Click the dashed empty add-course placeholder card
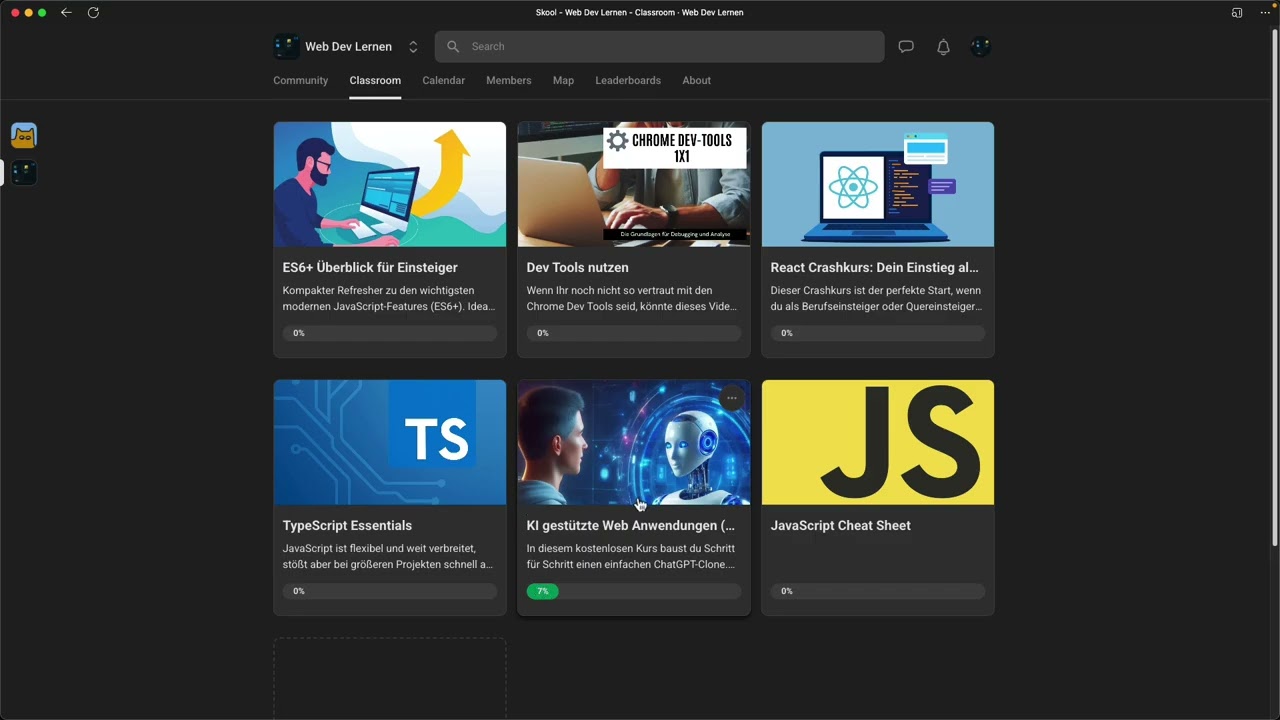1280x720 pixels. pyautogui.click(x=390, y=679)
